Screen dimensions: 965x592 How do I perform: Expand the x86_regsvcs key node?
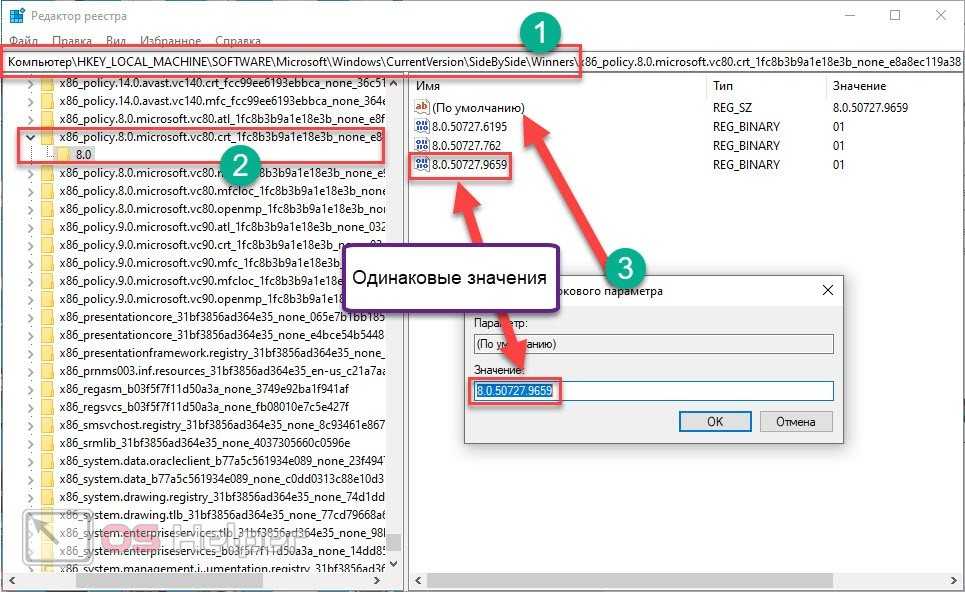click(x=31, y=407)
